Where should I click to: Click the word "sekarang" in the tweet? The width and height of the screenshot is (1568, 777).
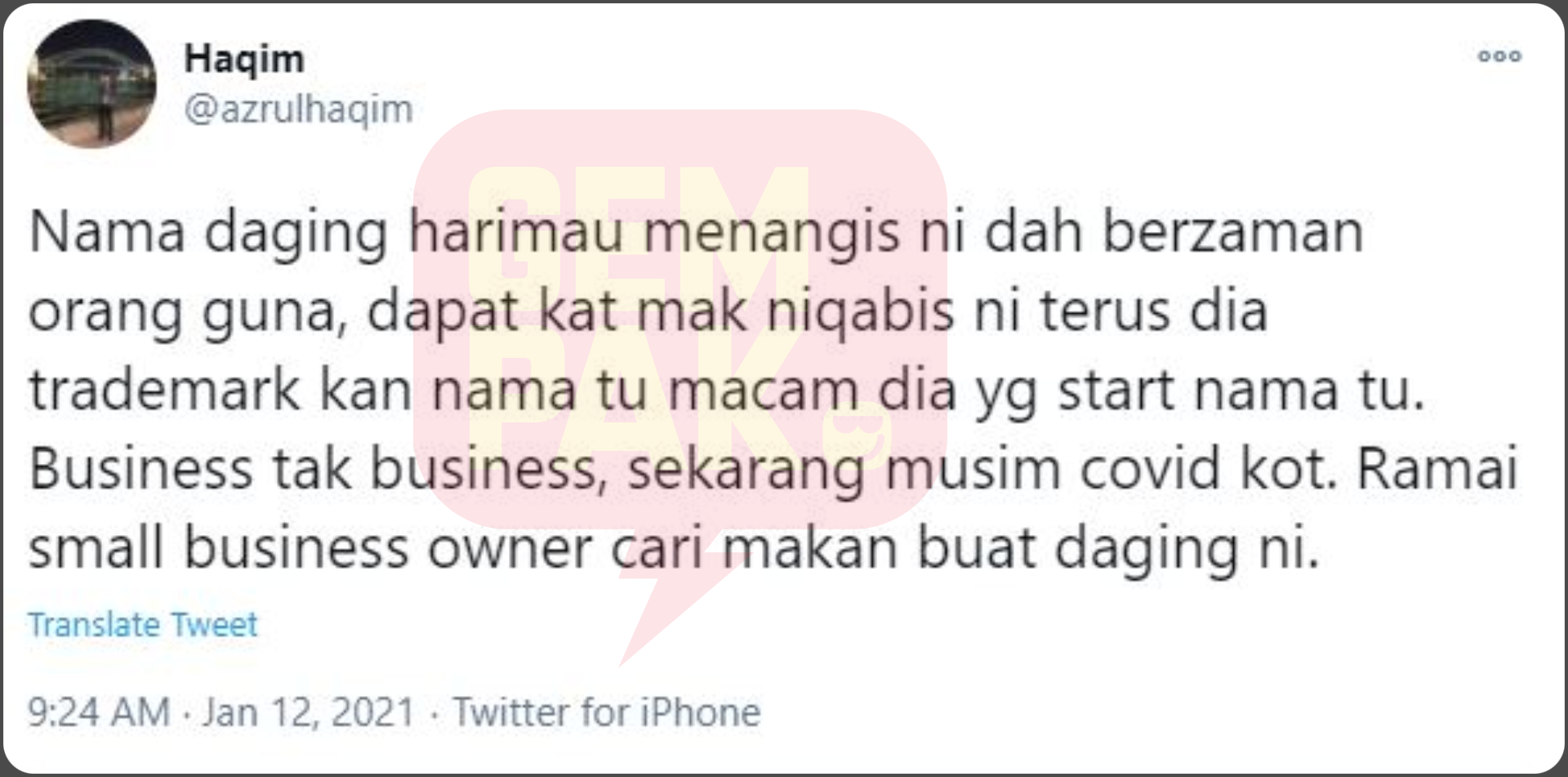(746, 471)
